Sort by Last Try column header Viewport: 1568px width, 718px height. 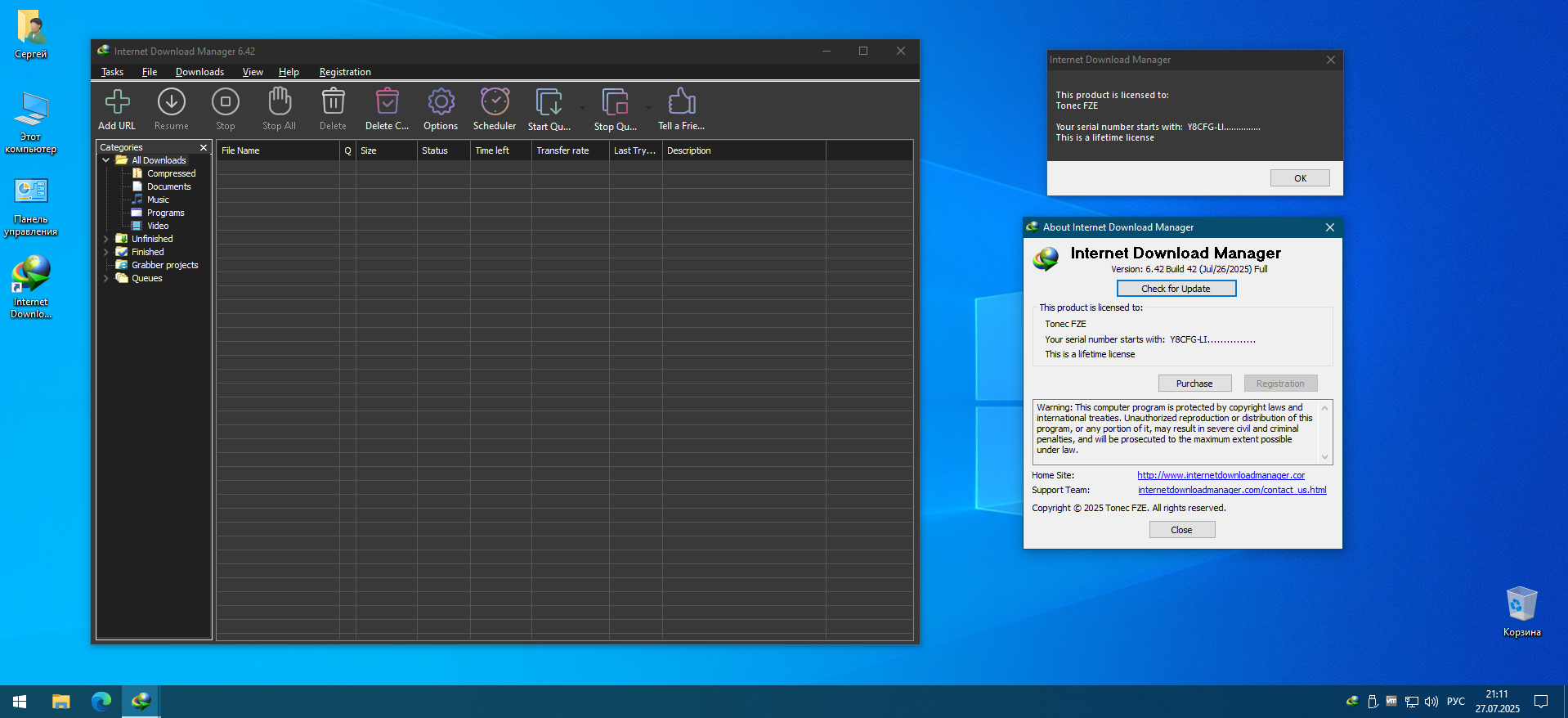pyautogui.click(x=636, y=150)
